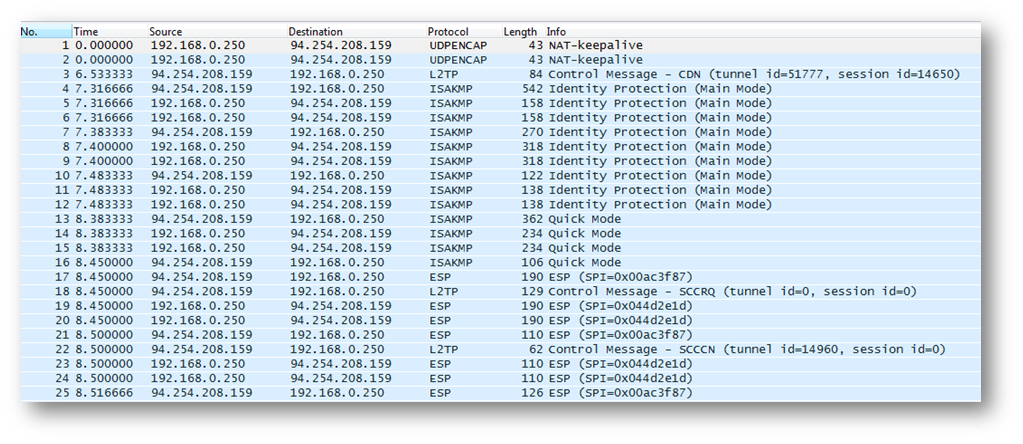The width and height of the screenshot is (1023, 444).
Task: Select packet 16 Quick Mode length 106
Action: click(500, 263)
